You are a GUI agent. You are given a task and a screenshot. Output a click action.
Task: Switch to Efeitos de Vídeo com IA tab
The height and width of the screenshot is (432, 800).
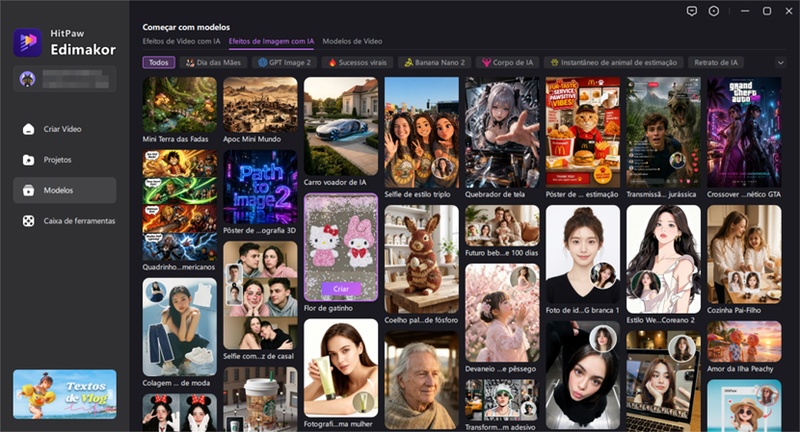click(182, 41)
